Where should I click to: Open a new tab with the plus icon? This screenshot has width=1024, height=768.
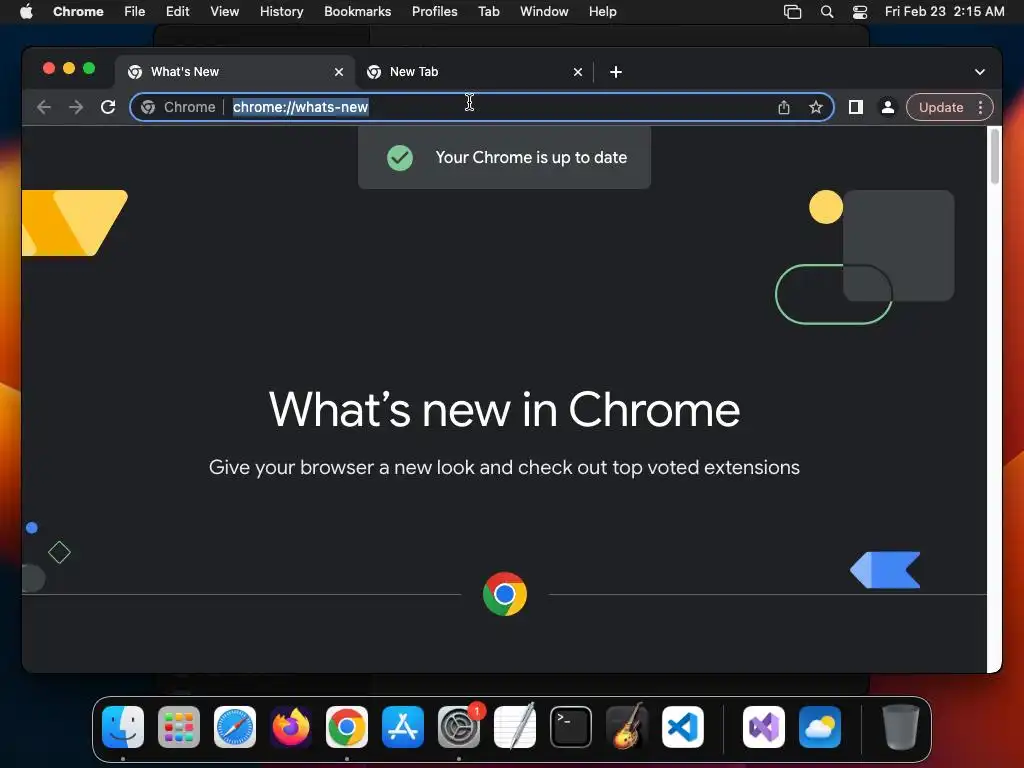(616, 72)
